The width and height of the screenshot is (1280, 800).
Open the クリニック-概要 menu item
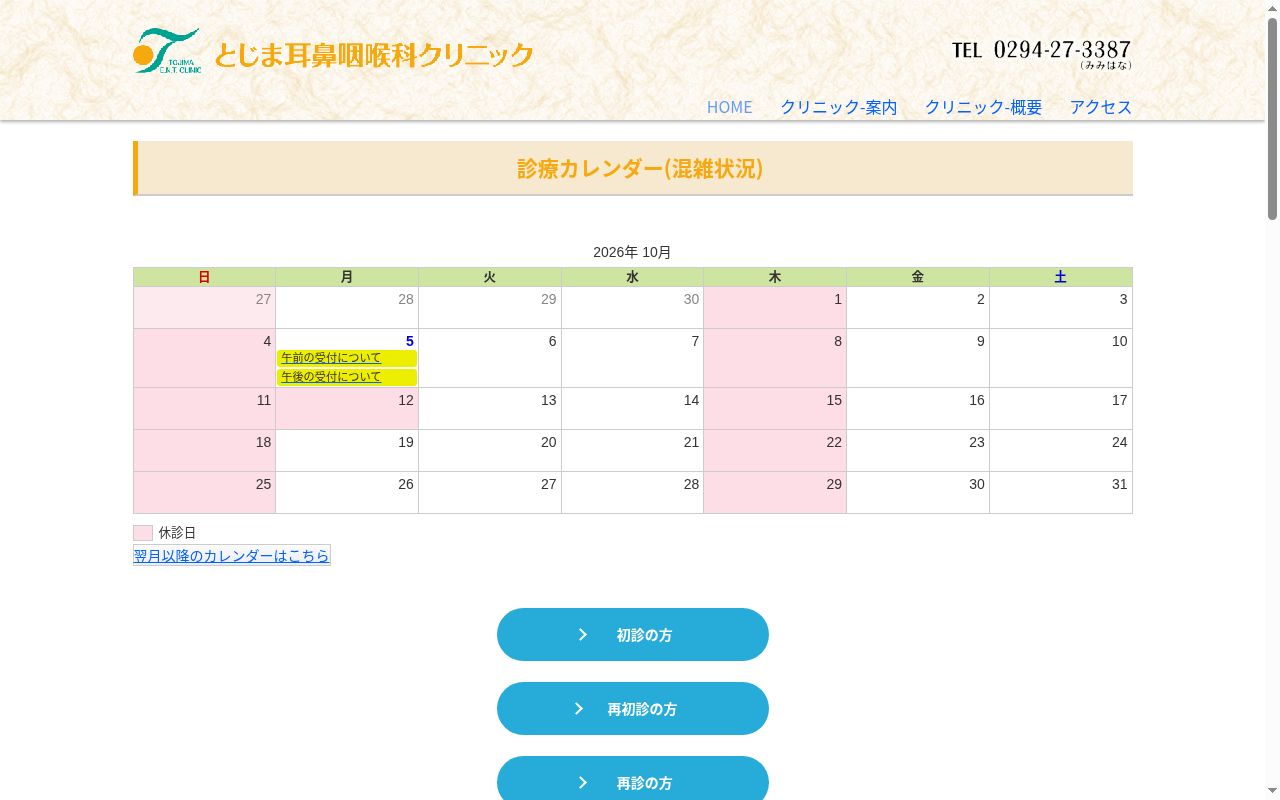tap(983, 107)
